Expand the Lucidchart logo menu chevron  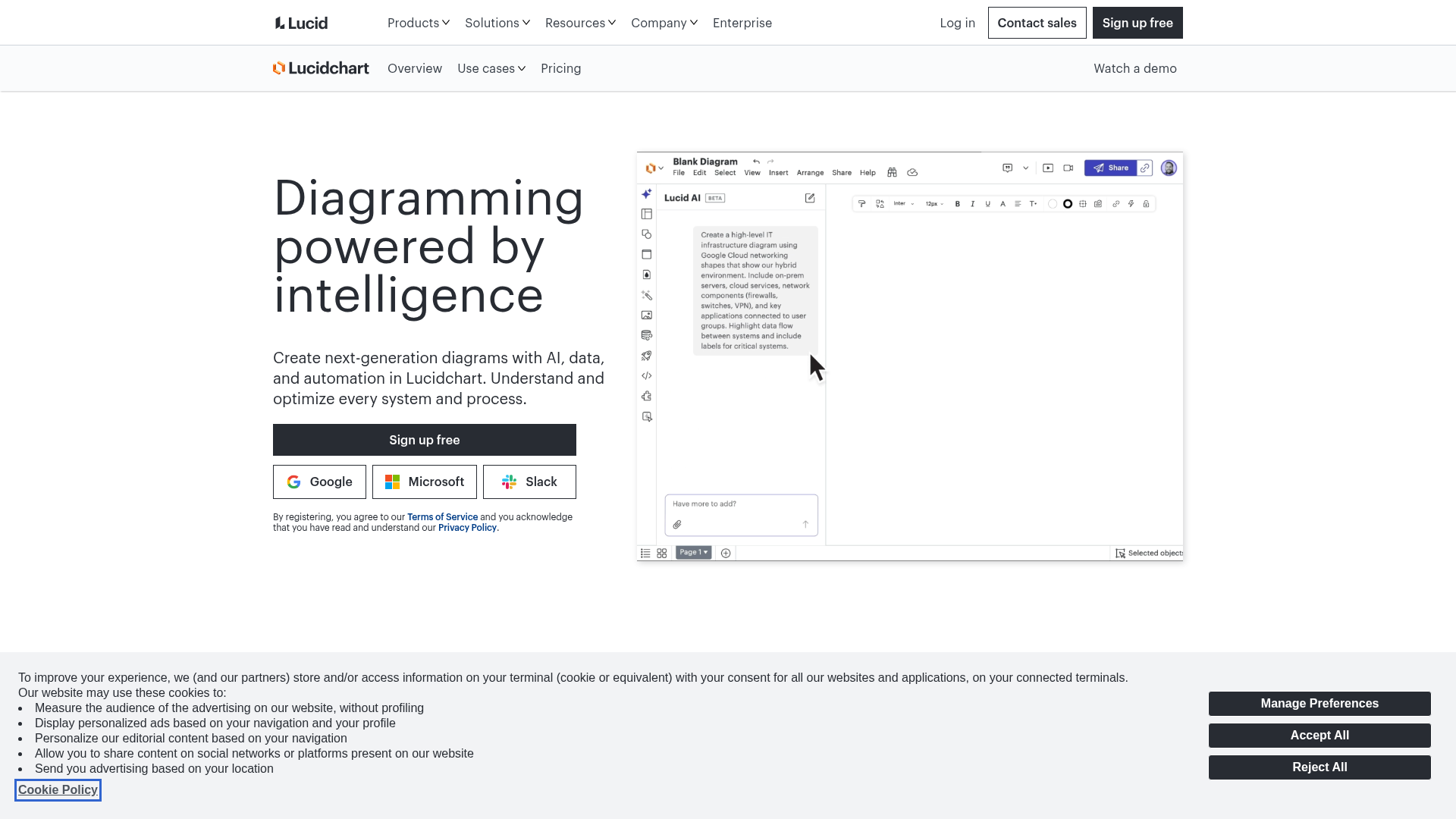(661, 168)
